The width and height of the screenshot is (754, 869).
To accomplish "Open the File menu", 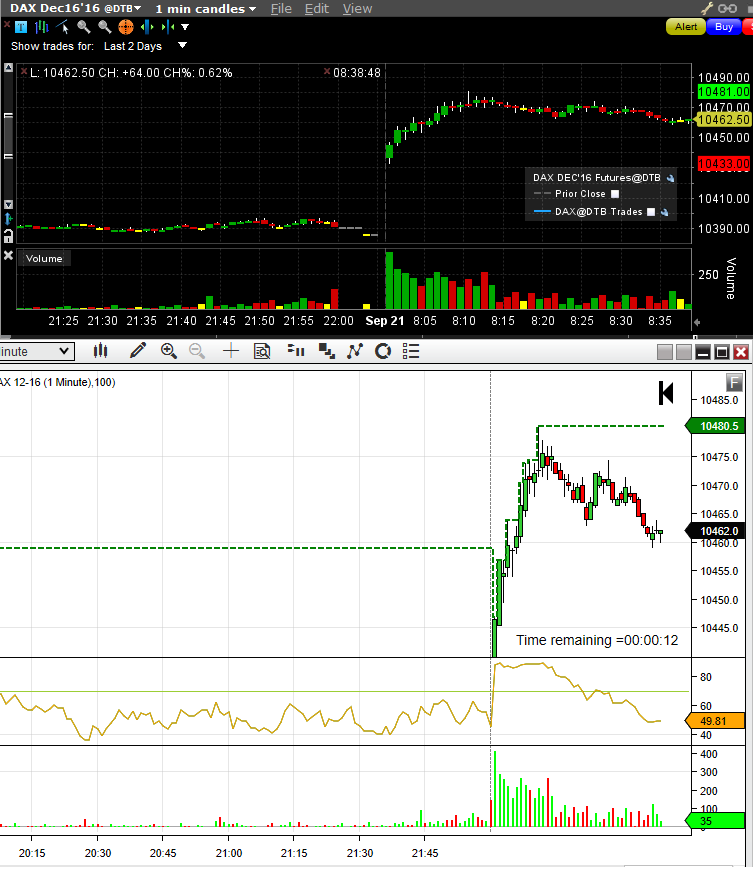I will (281, 9).
